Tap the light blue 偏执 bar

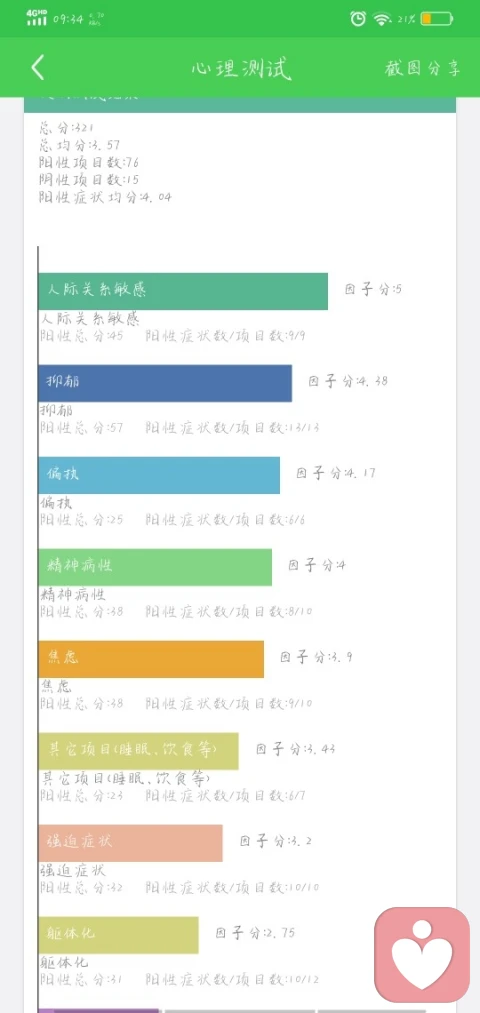pos(159,475)
